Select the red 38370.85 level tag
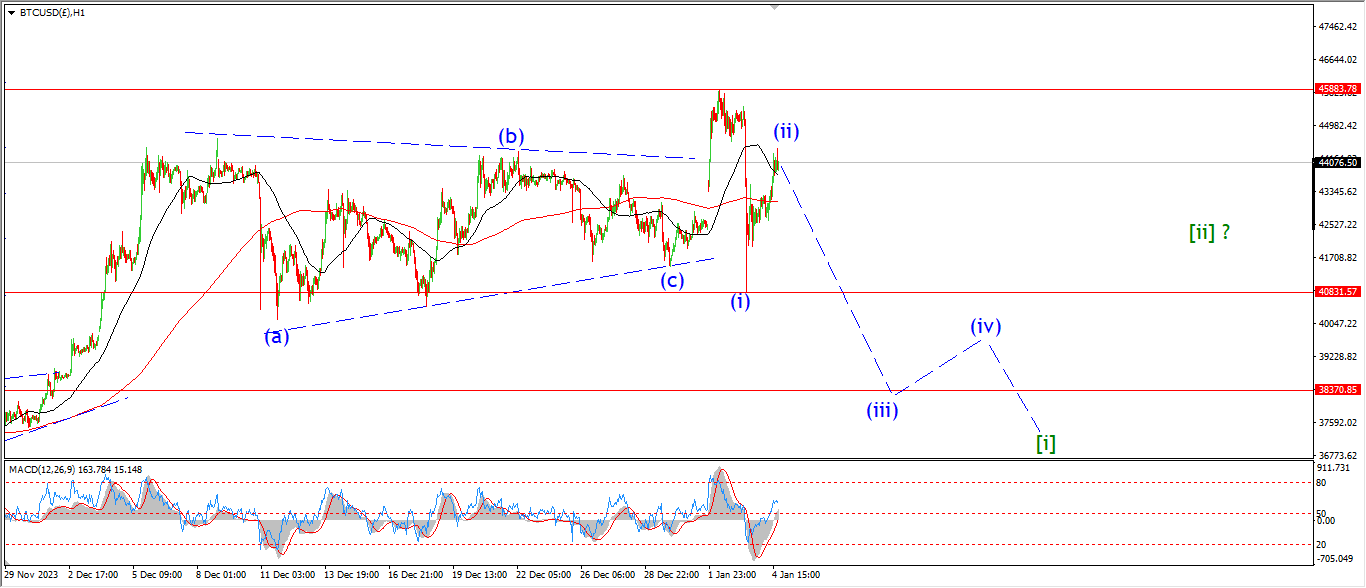 [x=1337, y=390]
